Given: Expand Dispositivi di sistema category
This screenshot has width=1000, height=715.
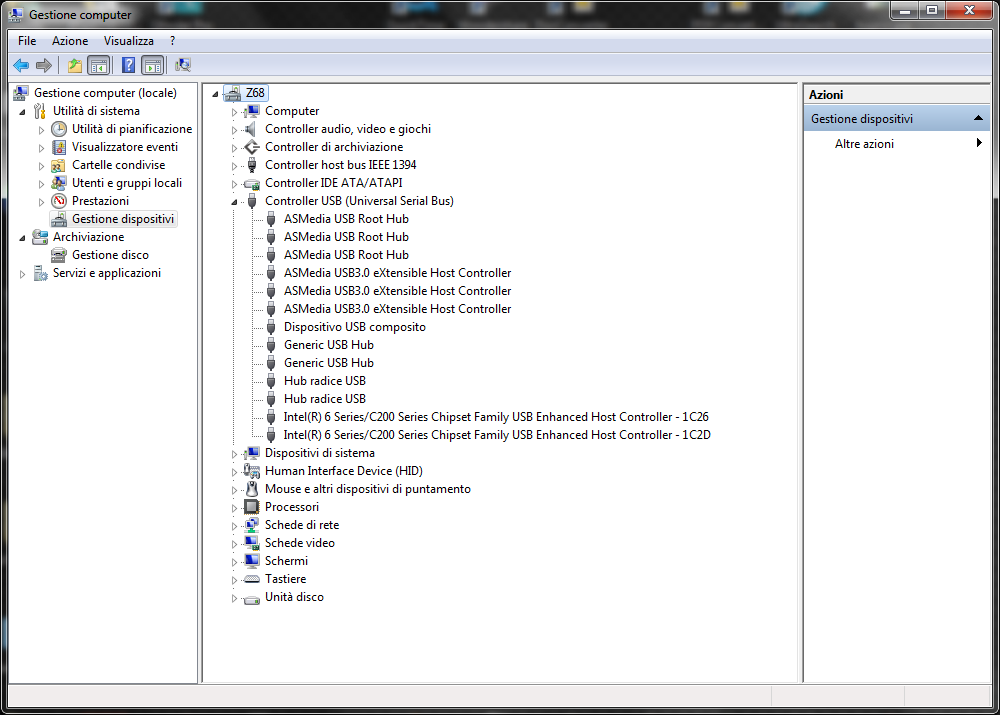Looking at the screenshot, I should click(234, 454).
